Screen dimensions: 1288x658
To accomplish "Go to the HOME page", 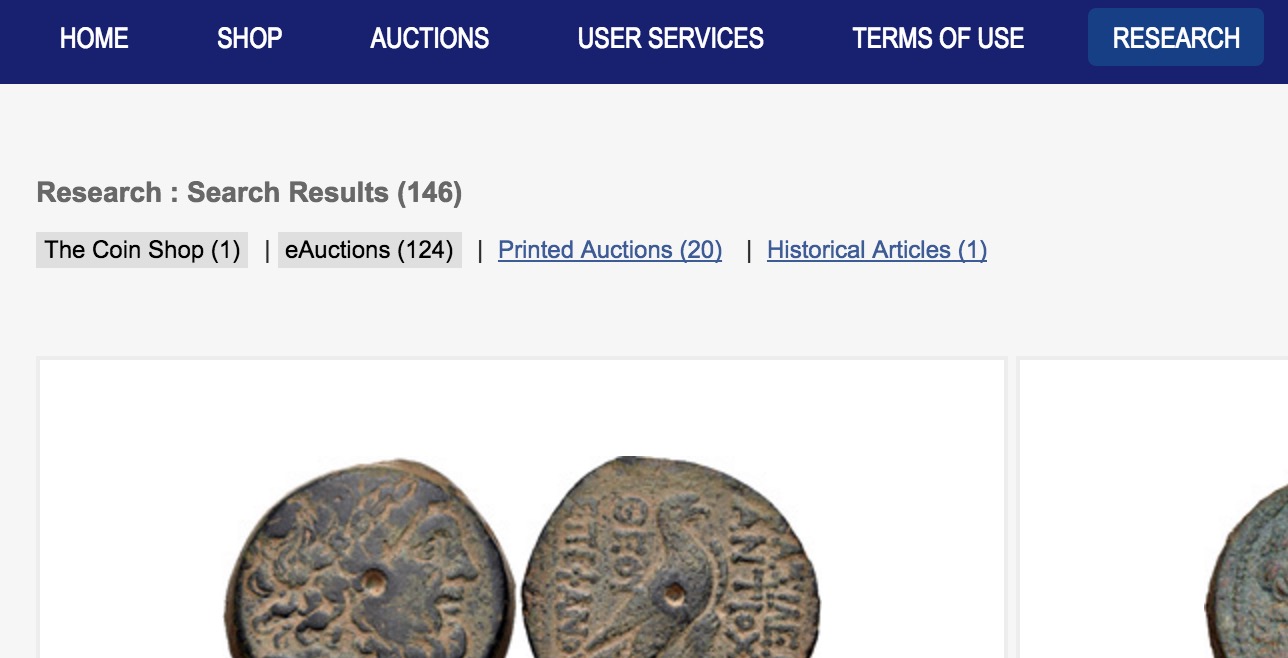I will coord(94,39).
